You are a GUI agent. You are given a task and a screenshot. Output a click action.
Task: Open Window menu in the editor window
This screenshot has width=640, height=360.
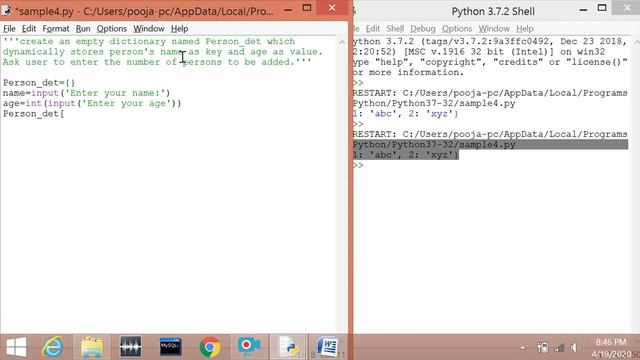click(149, 29)
